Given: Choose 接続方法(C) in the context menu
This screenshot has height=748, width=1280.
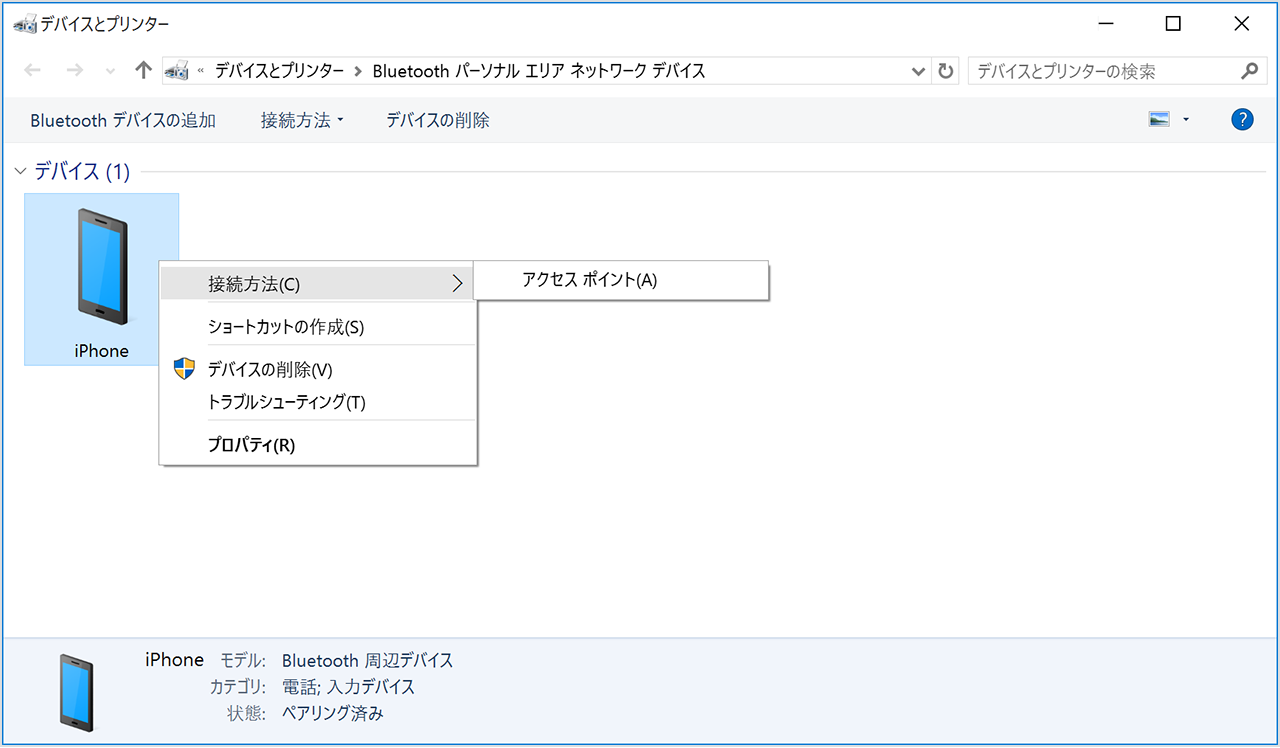Looking at the screenshot, I should point(318,283).
